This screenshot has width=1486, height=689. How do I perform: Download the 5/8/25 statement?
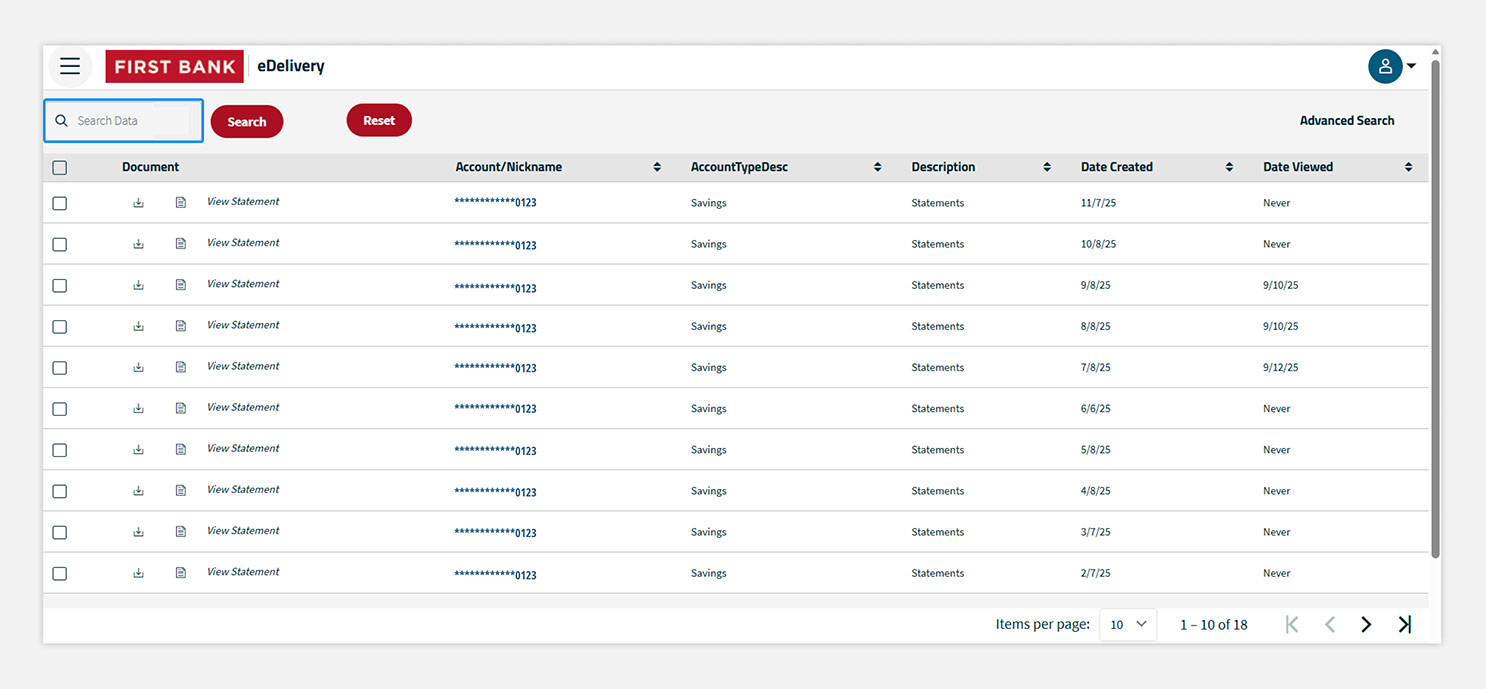pos(139,450)
